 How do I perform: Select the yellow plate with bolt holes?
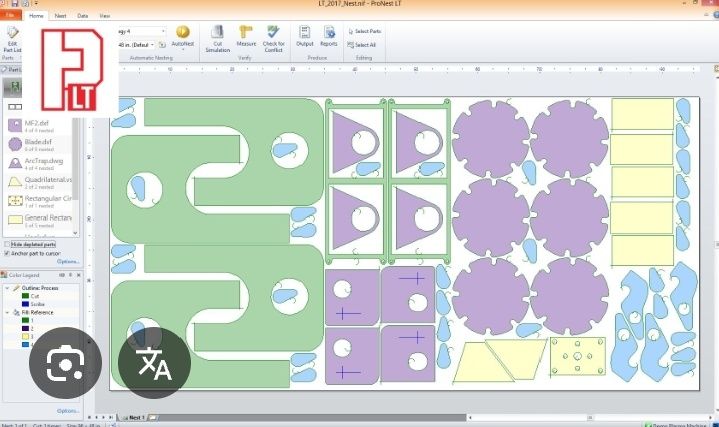point(578,356)
